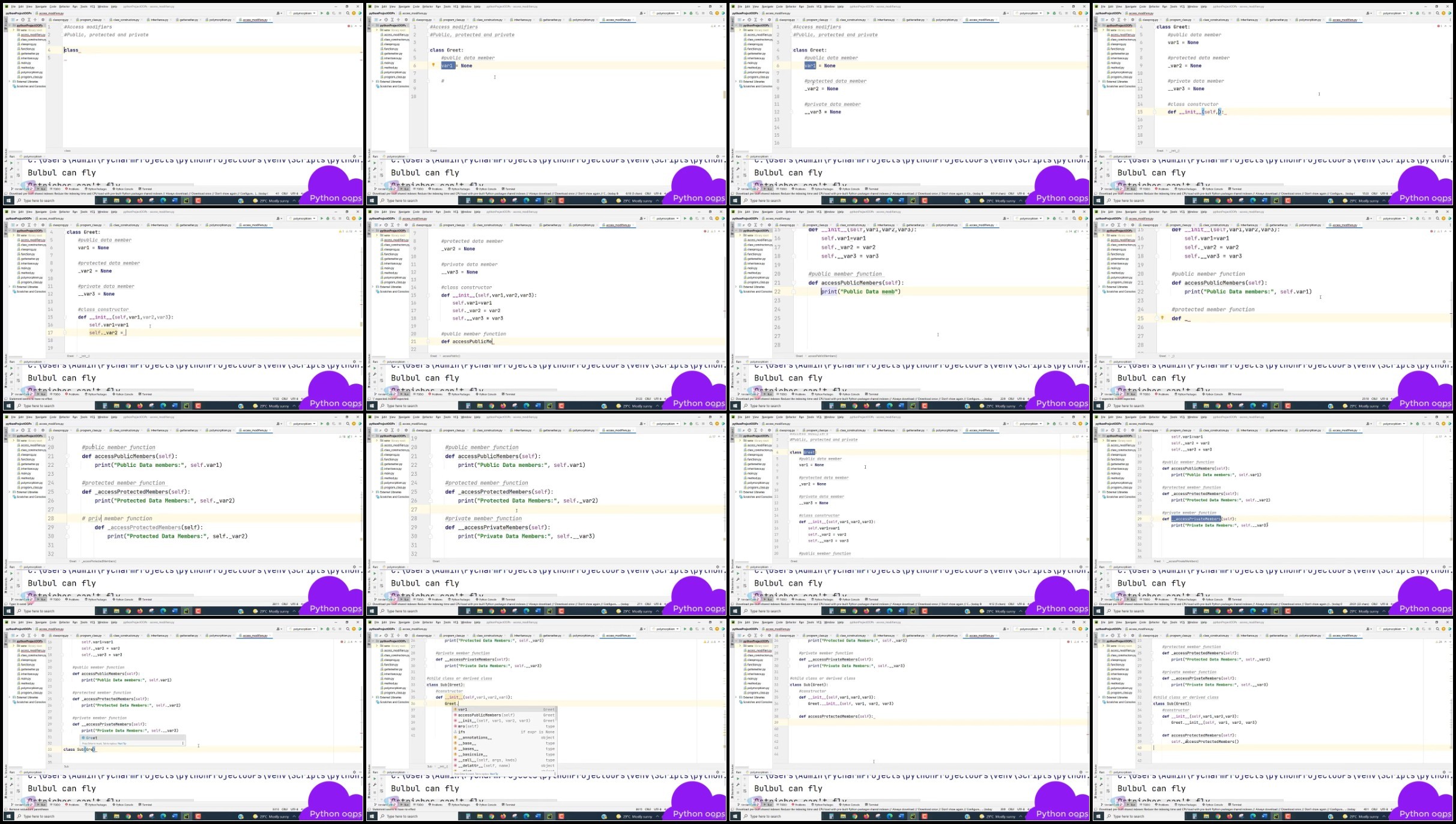The width and height of the screenshot is (1456, 824).
Task: Open Refactor menu in the 'class_'-only frame
Action: [64, 7]
